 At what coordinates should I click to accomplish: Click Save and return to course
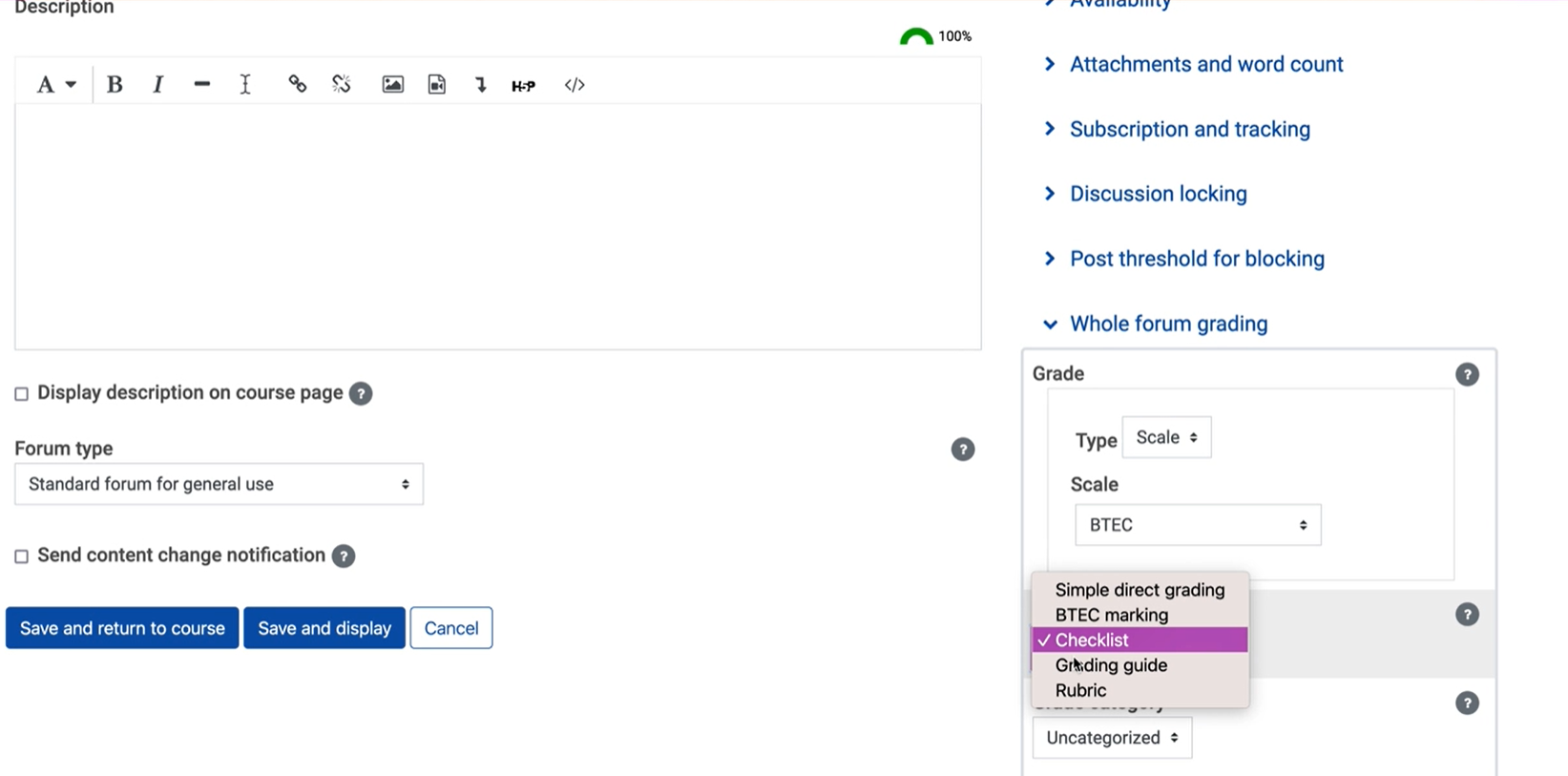(x=122, y=628)
